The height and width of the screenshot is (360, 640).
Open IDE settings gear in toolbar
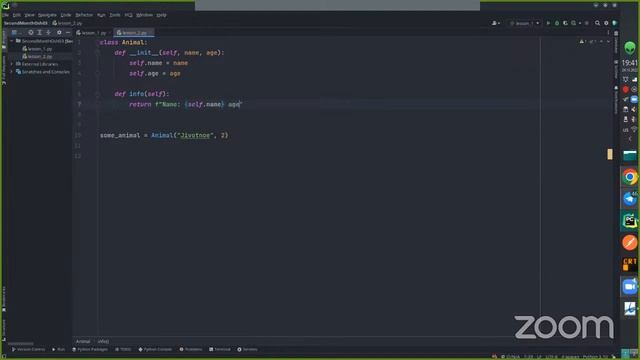pos(606,23)
